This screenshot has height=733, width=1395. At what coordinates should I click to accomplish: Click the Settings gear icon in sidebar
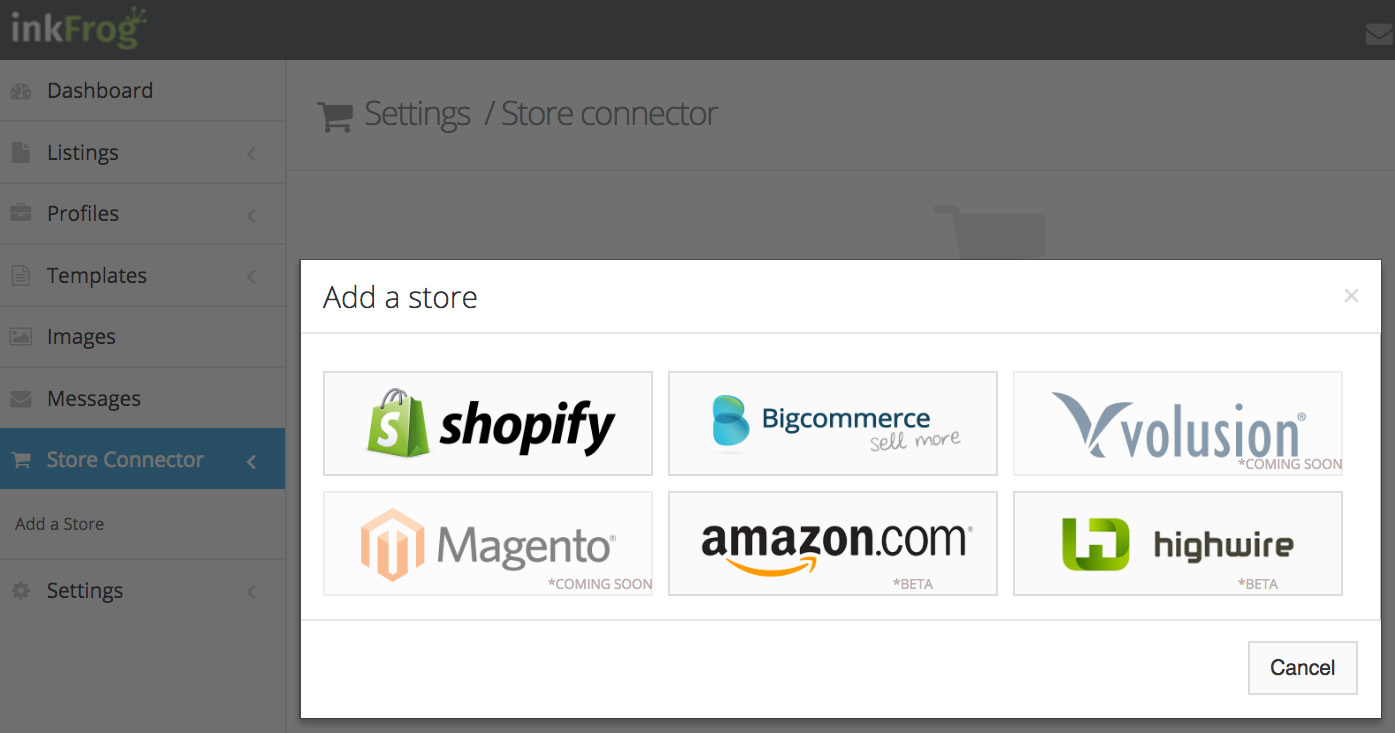click(21, 591)
